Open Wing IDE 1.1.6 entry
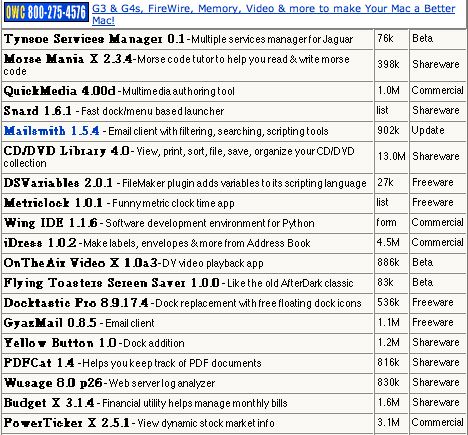The image size is (468, 435). click(51, 223)
